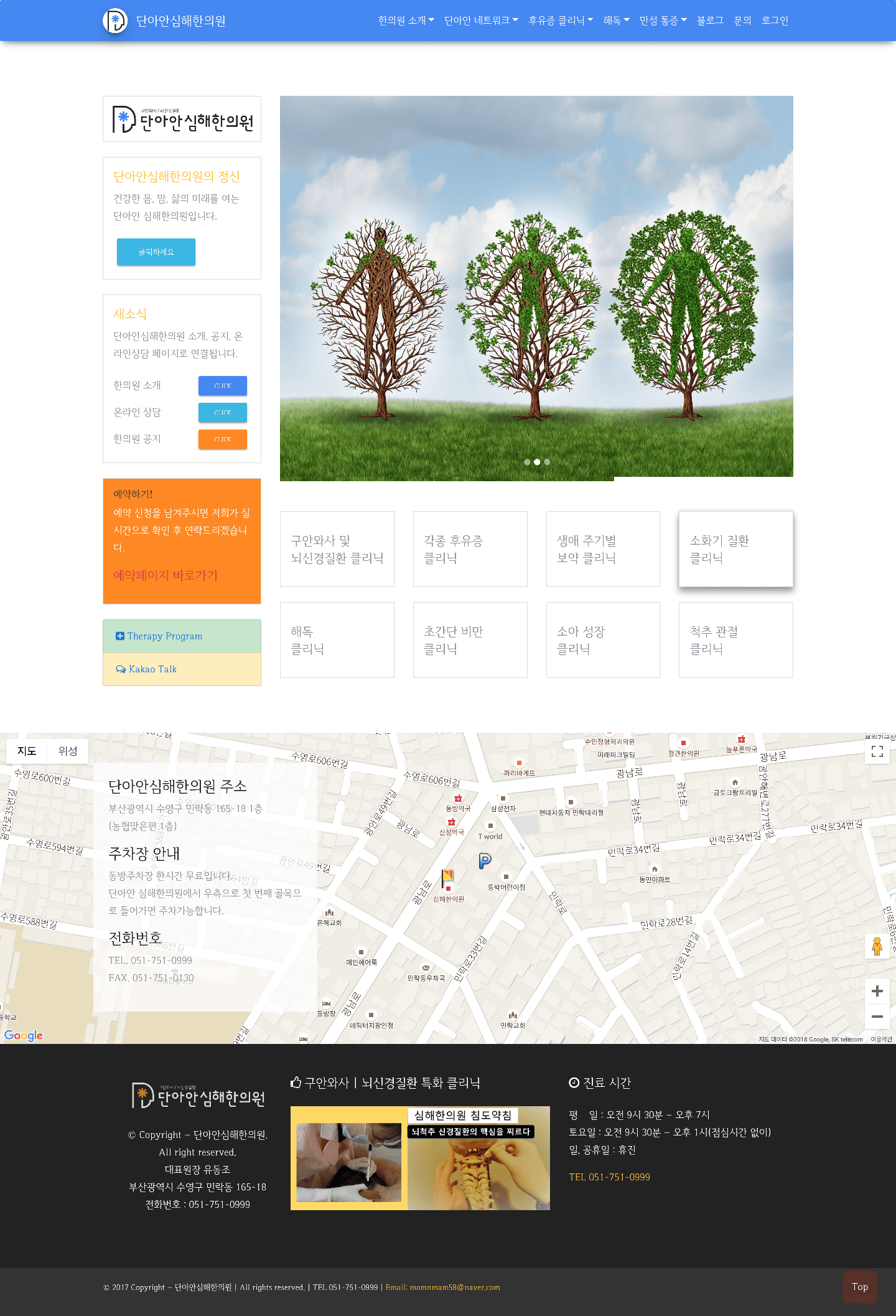The height and width of the screenshot is (1316, 896).
Task: Click the 동민아파트 map marker
Action: pos(654,869)
